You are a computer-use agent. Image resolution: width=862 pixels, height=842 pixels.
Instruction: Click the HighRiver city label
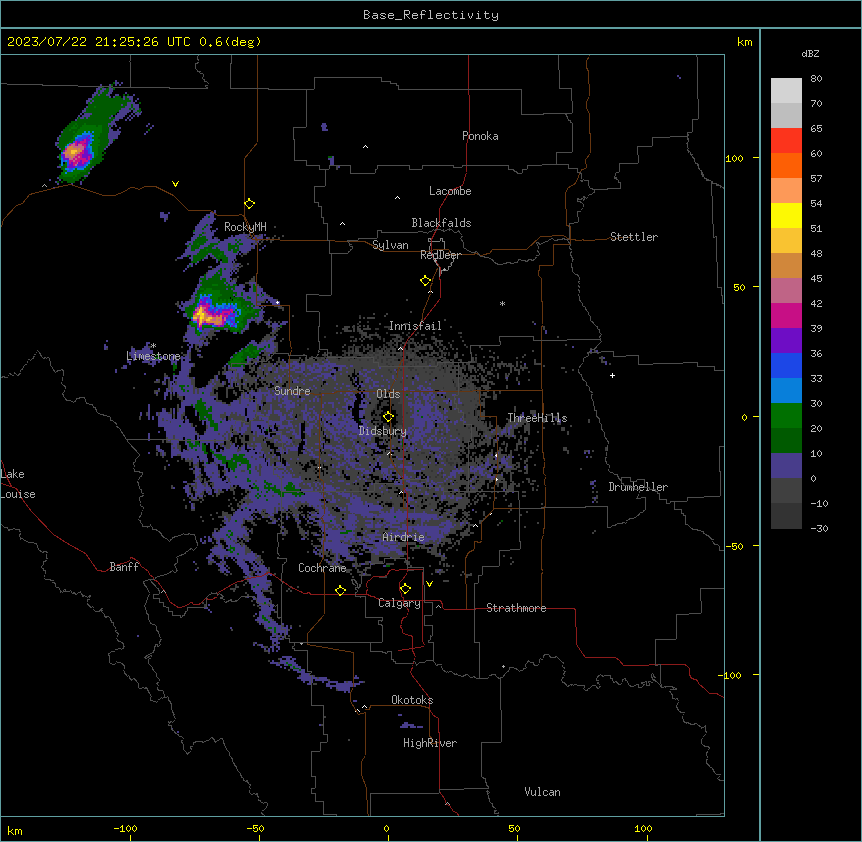click(x=430, y=743)
